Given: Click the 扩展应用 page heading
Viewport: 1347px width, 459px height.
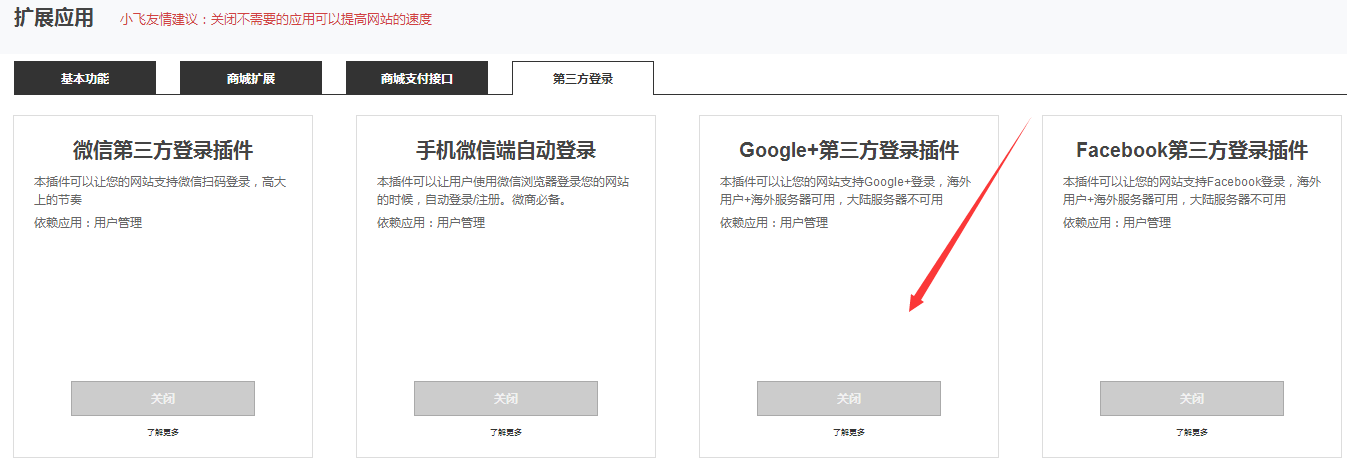Looking at the screenshot, I should pos(53,17).
